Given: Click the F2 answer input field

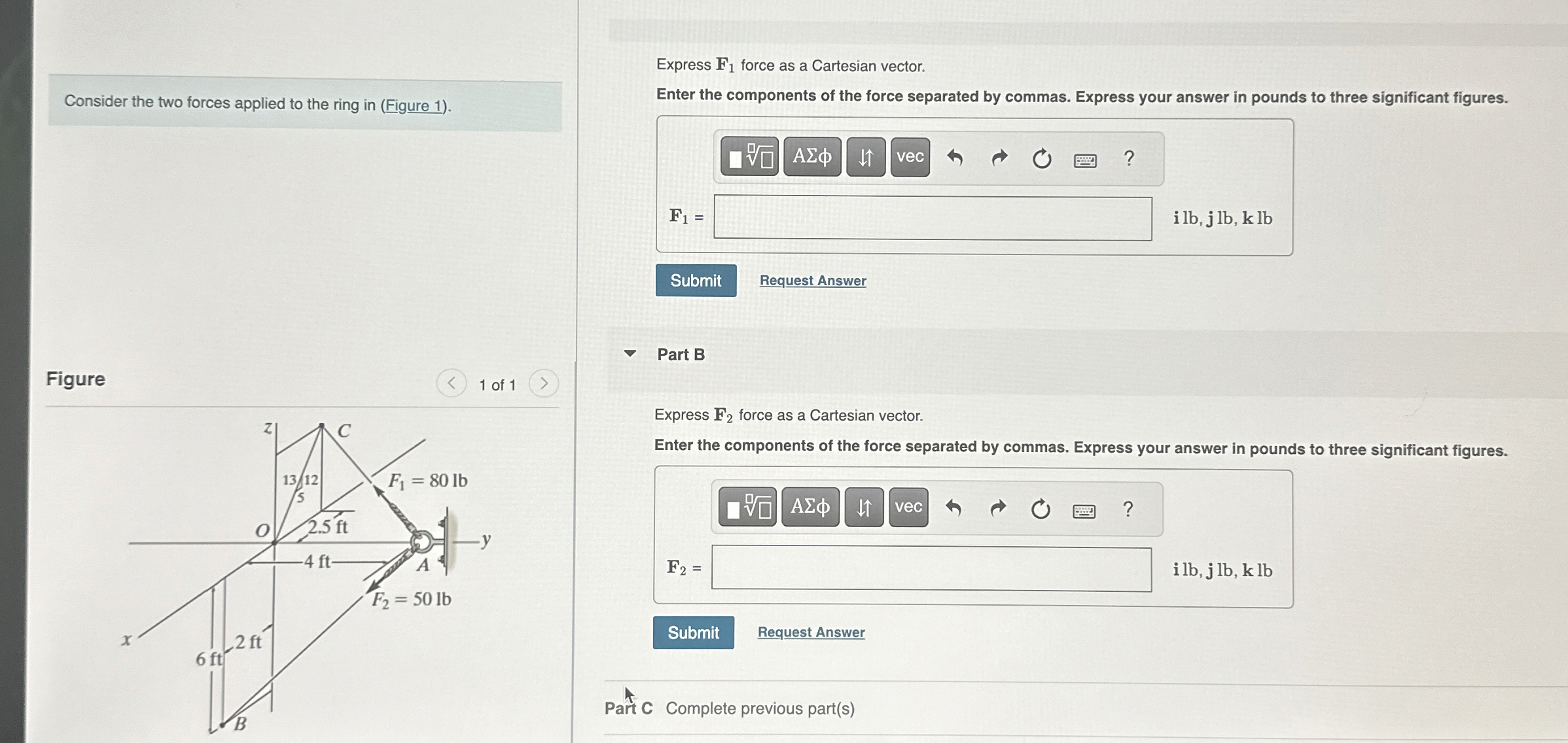Looking at the screenshot, I should (931, 569).
